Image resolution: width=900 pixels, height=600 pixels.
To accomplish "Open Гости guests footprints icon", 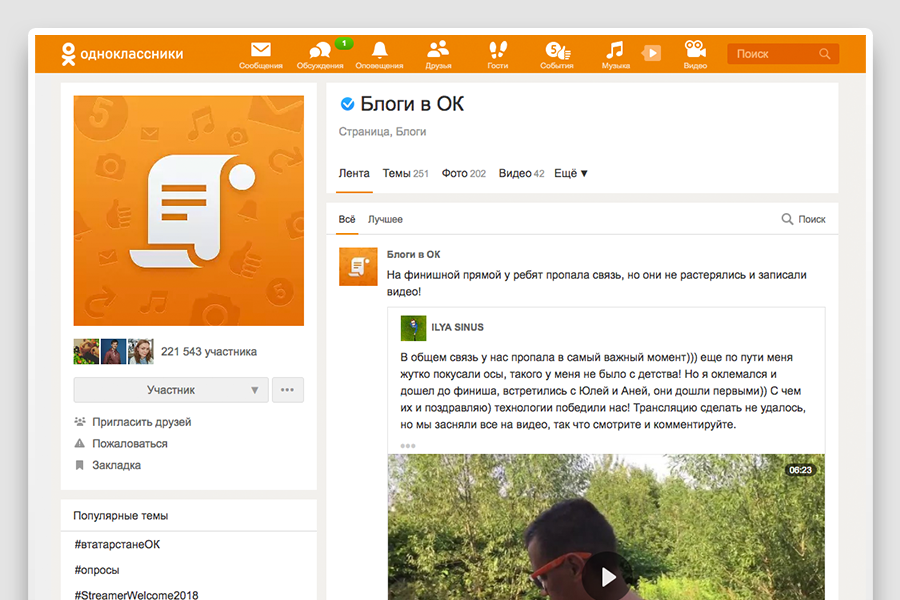I will [x=497, y=51].
